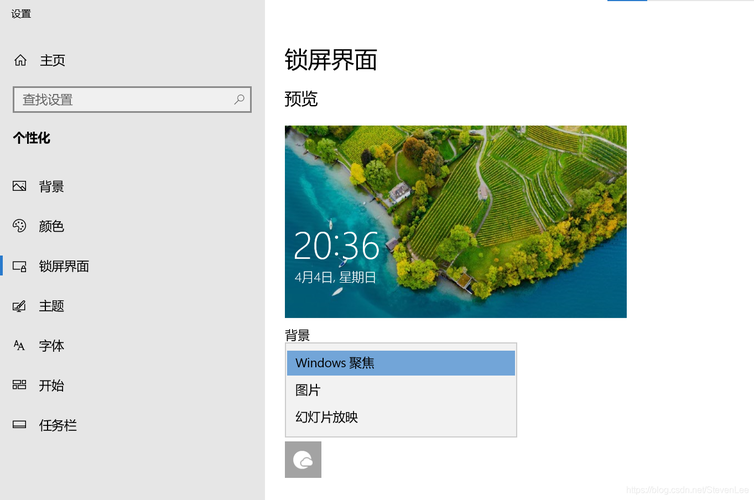Click the 背景 picture icon in sidebar
Image resolution: width=754 pixels, height=500 pixels.
click(19, 186)
